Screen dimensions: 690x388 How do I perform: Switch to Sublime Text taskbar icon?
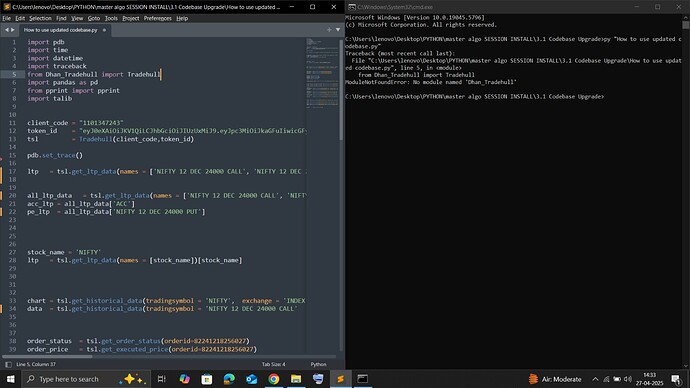(341, 379)
